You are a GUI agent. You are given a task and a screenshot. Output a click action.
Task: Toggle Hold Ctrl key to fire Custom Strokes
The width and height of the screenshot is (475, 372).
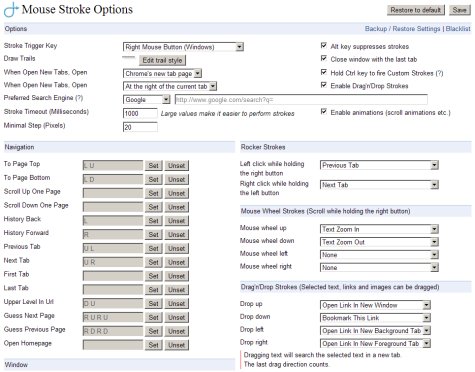click(x=323, y=72)
